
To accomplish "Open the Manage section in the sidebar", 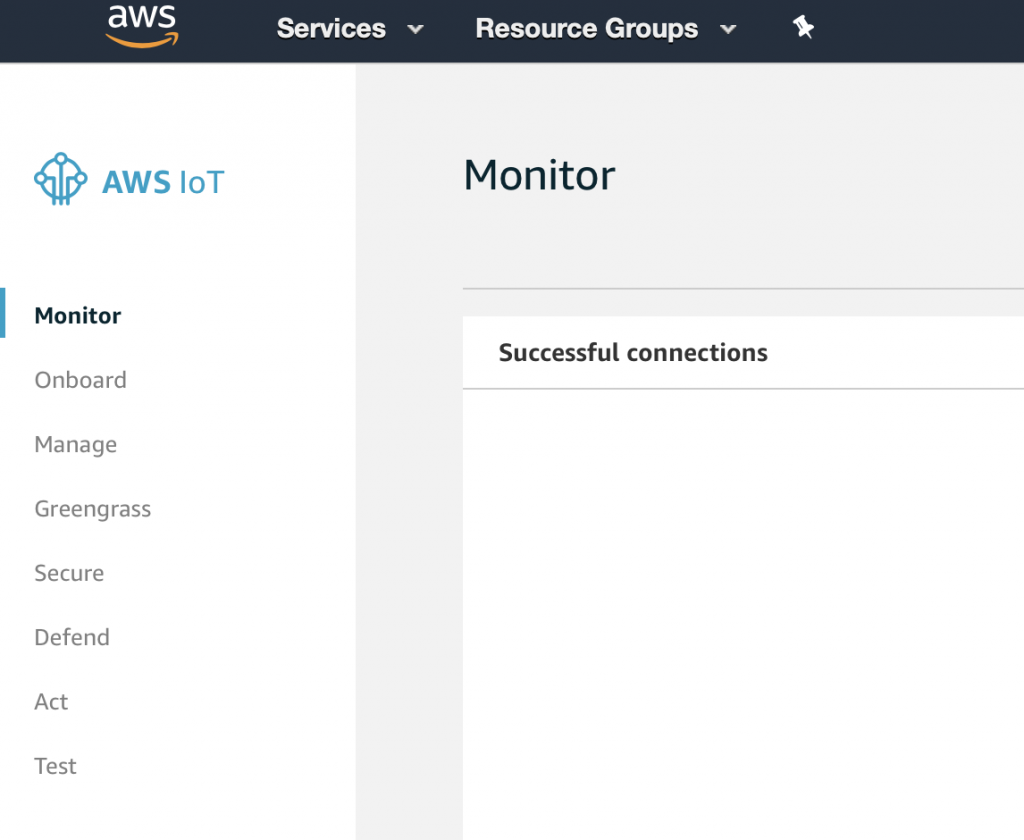I will click(x=76, y=444).
